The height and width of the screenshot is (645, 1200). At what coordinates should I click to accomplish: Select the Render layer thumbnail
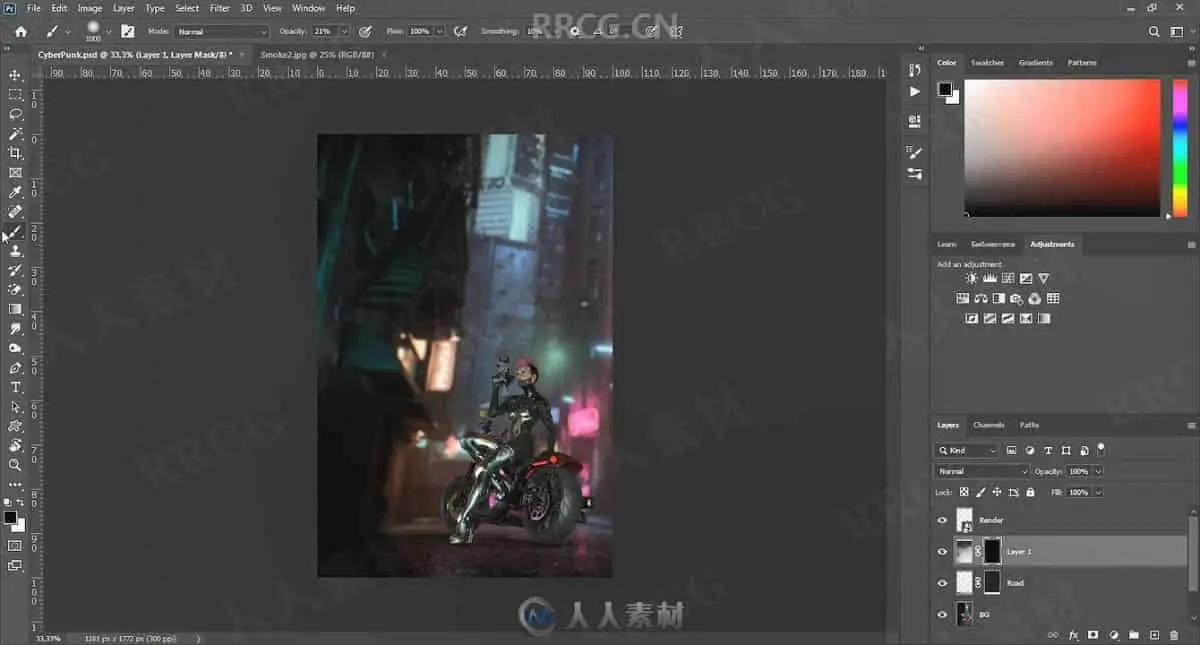click(964, 520)
